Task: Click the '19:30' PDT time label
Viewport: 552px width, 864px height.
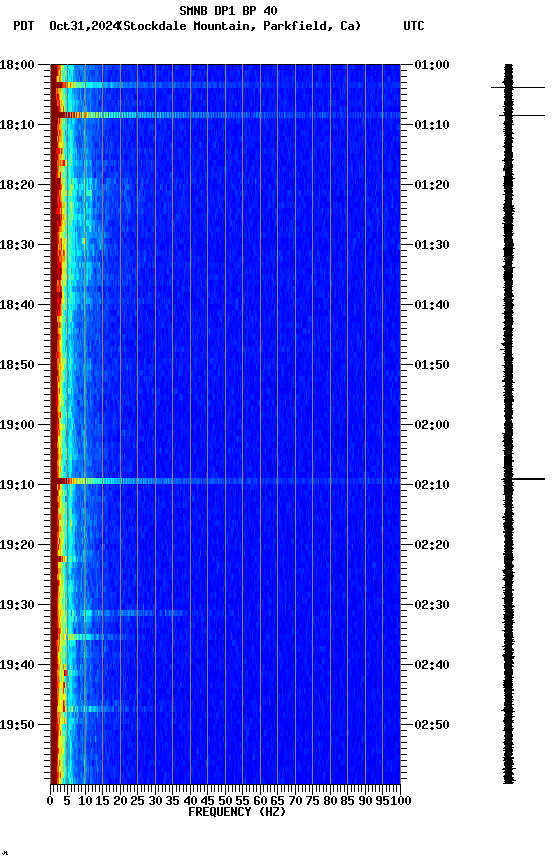Action: [17, 605]
